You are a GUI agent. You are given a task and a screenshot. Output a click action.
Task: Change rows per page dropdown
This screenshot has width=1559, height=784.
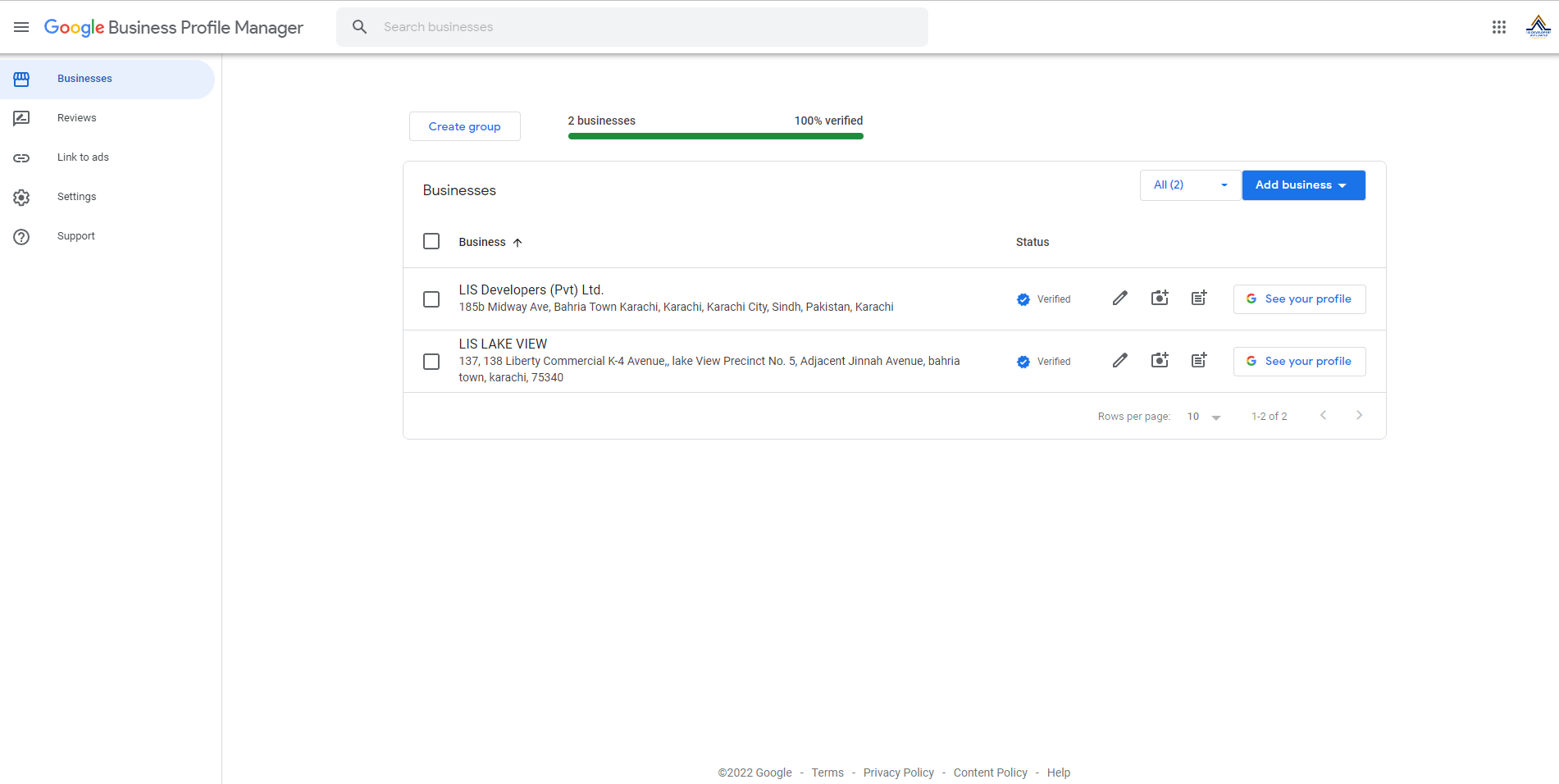pyautogui.click(x=1204, y=417)
